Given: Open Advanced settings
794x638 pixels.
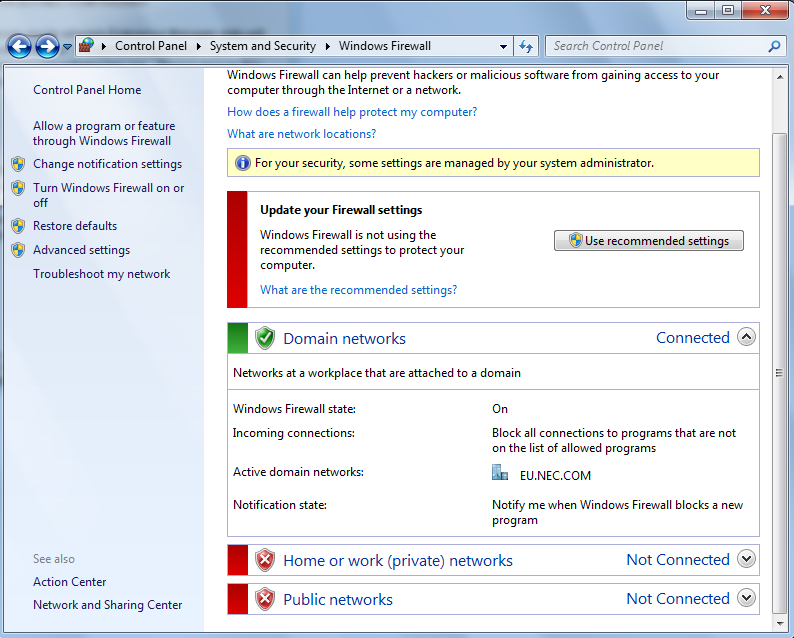Looking at the screenshot, I should point(82,250).
